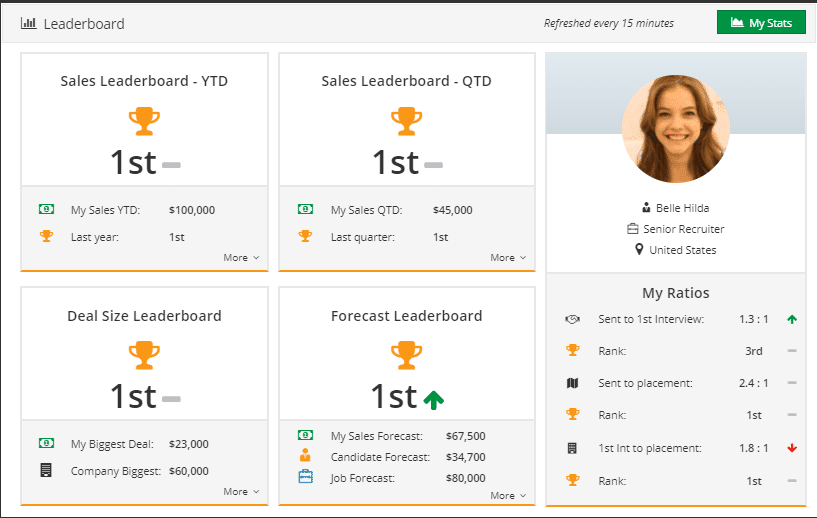This screenshot has height=518, width=817.
Task: Click the handshake icon beside Sent to 1st Interview
Action: (572, 319)
